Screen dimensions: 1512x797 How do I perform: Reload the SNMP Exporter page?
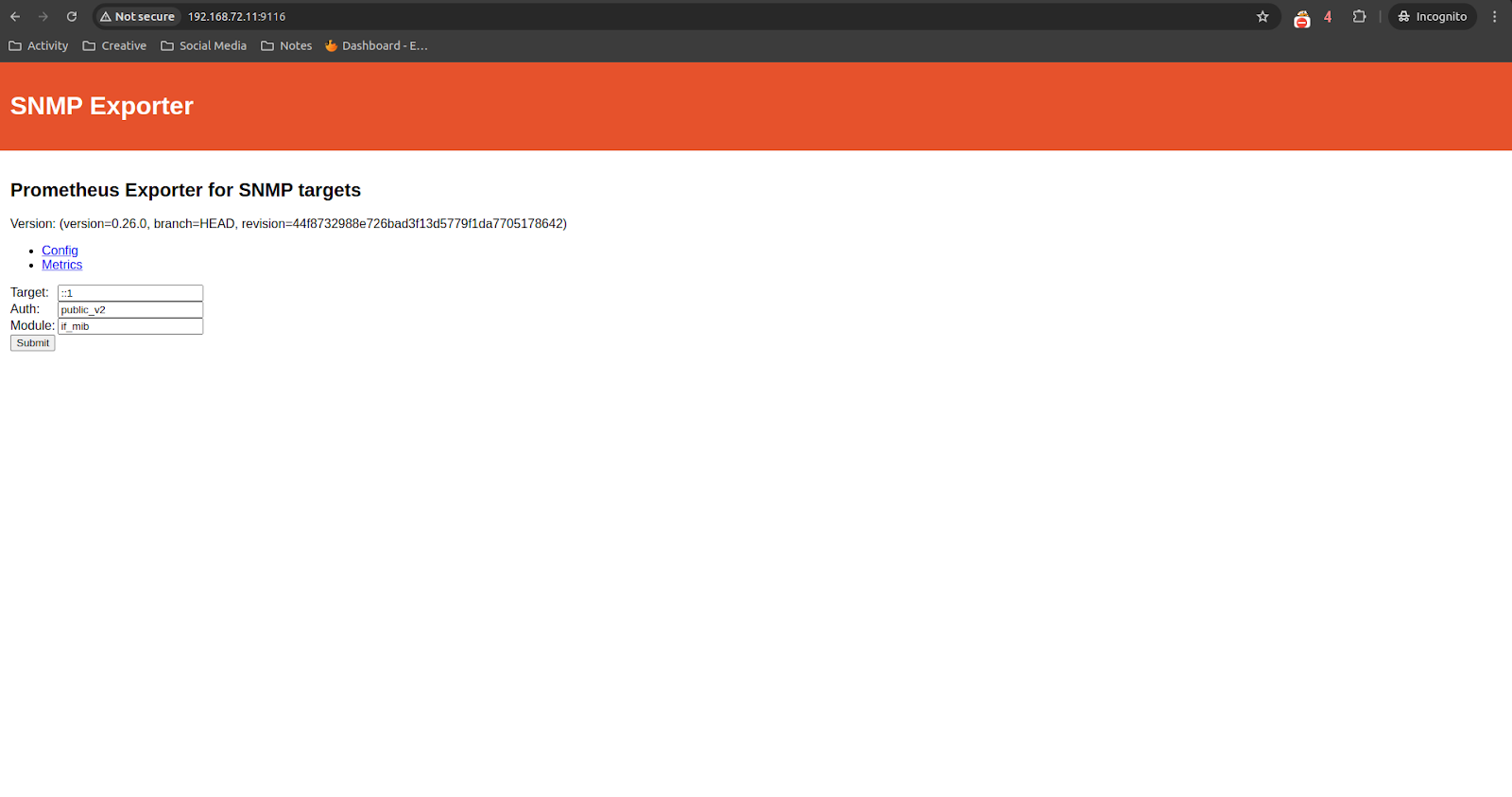72,16
